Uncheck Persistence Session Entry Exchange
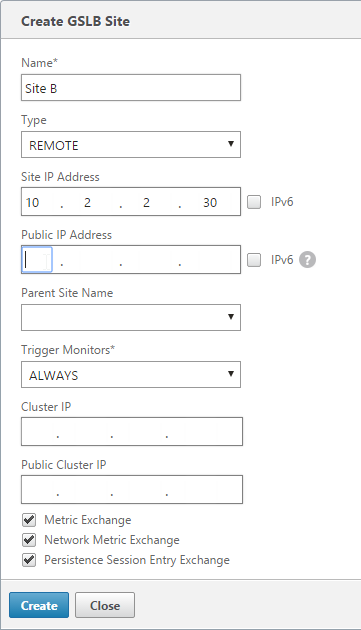Screen dimensions: 361x630 click(x=29, y=560)
